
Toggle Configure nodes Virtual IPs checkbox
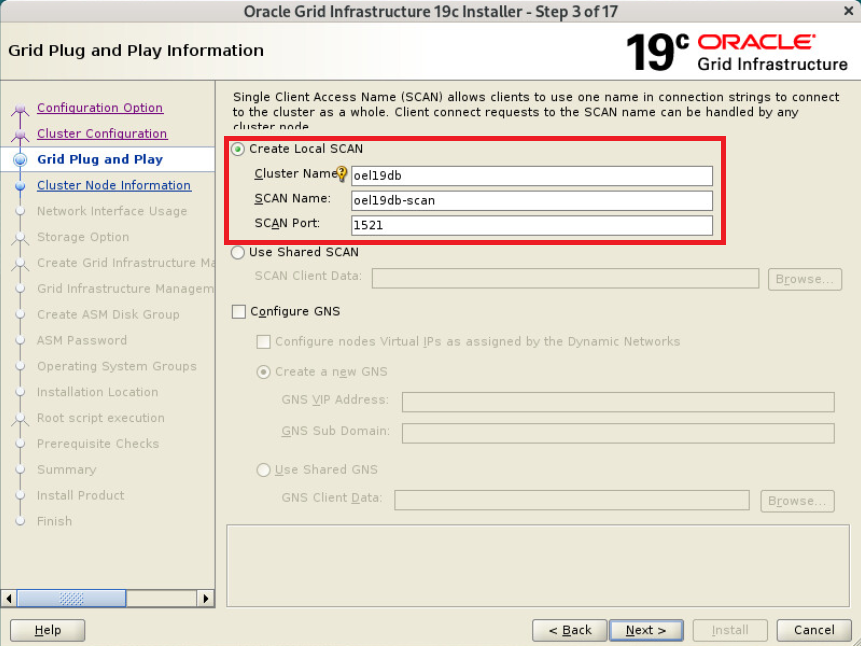click(264, 342)
